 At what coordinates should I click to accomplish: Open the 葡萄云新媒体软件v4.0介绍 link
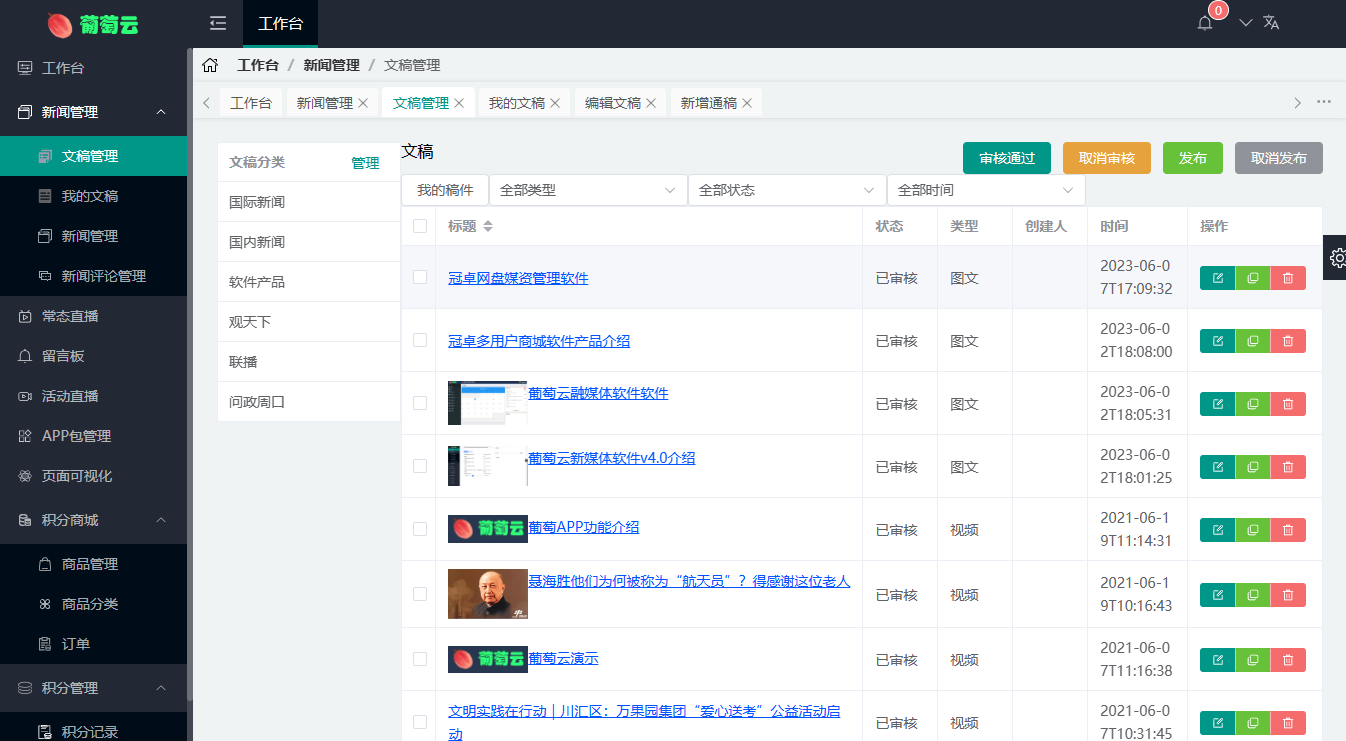[x=611, y=458]
